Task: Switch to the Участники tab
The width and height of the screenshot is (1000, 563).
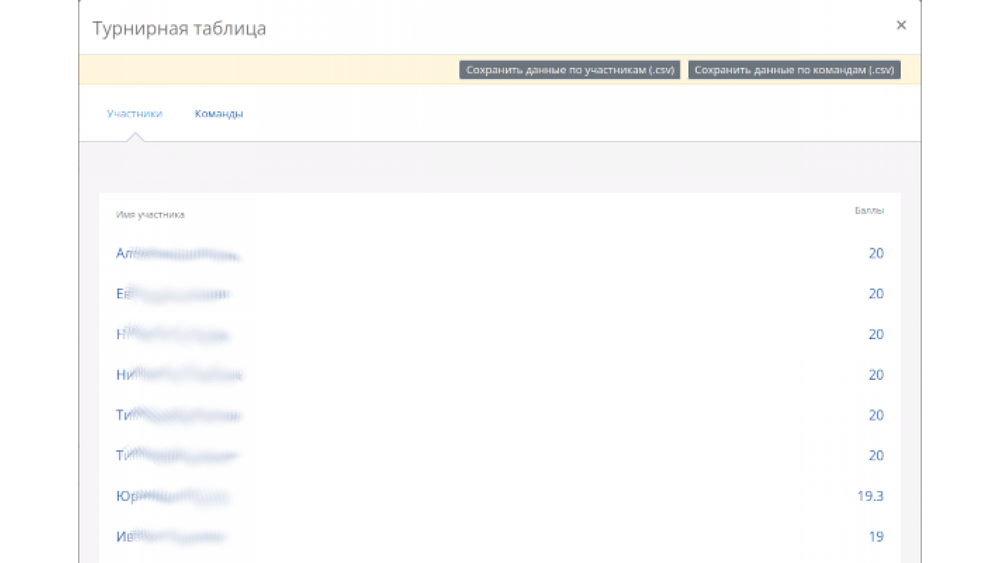Action: click(134, 113)
